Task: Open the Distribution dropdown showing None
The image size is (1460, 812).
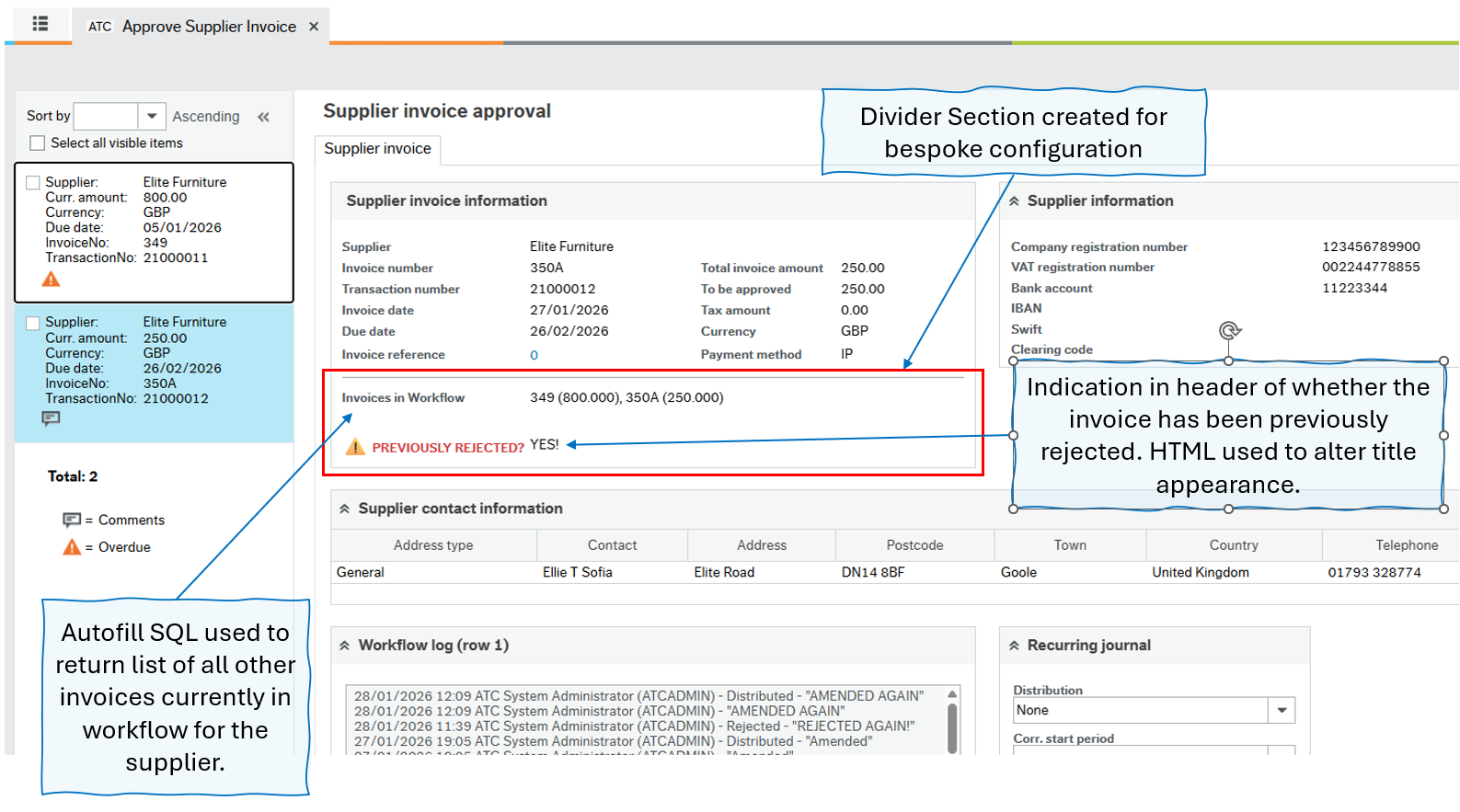Action: (1282, 710)
